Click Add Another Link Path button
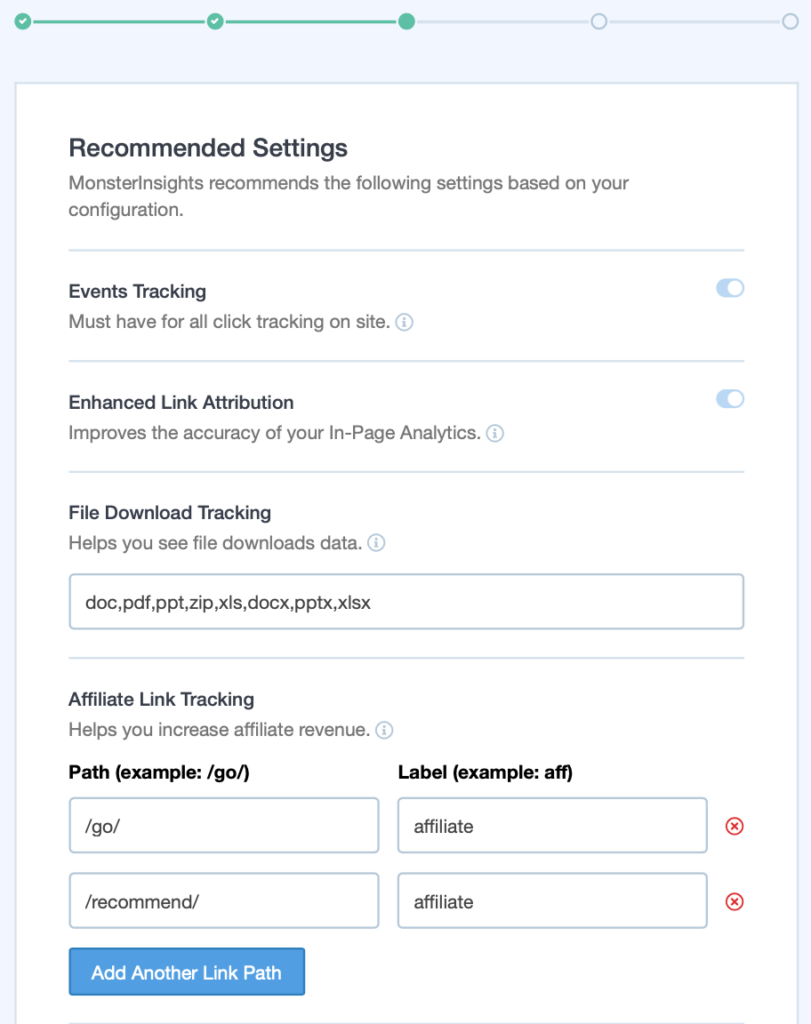The height and width of the screenshot is (1024, 811). click(187, 972)
